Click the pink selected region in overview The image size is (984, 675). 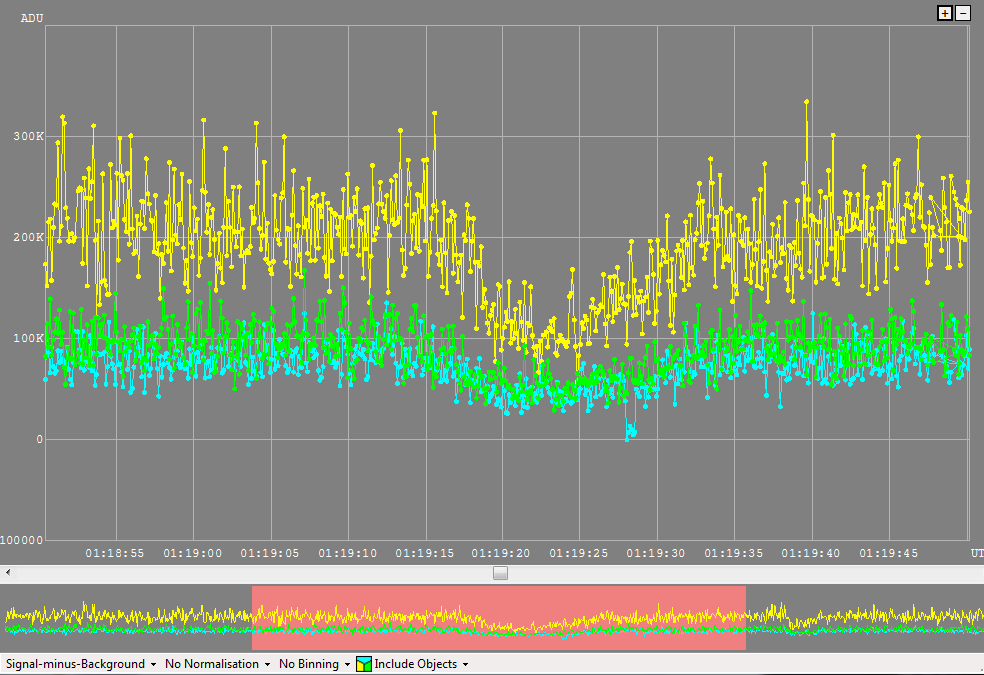coord(498,618)
